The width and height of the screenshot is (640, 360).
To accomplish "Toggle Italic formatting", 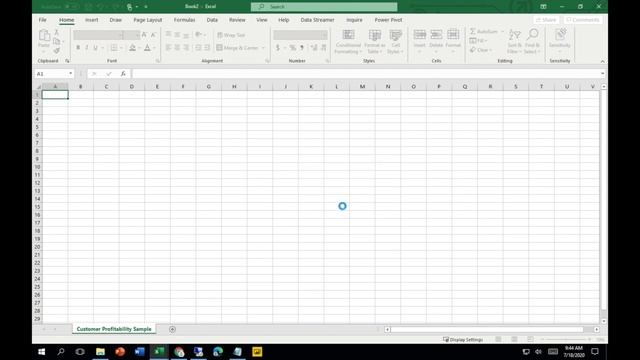I will [x=87, y=48].
